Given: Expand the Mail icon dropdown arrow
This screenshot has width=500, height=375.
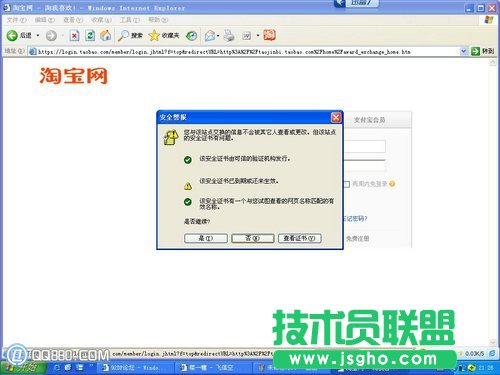Looking at the screenshot, I should [218, 36].
